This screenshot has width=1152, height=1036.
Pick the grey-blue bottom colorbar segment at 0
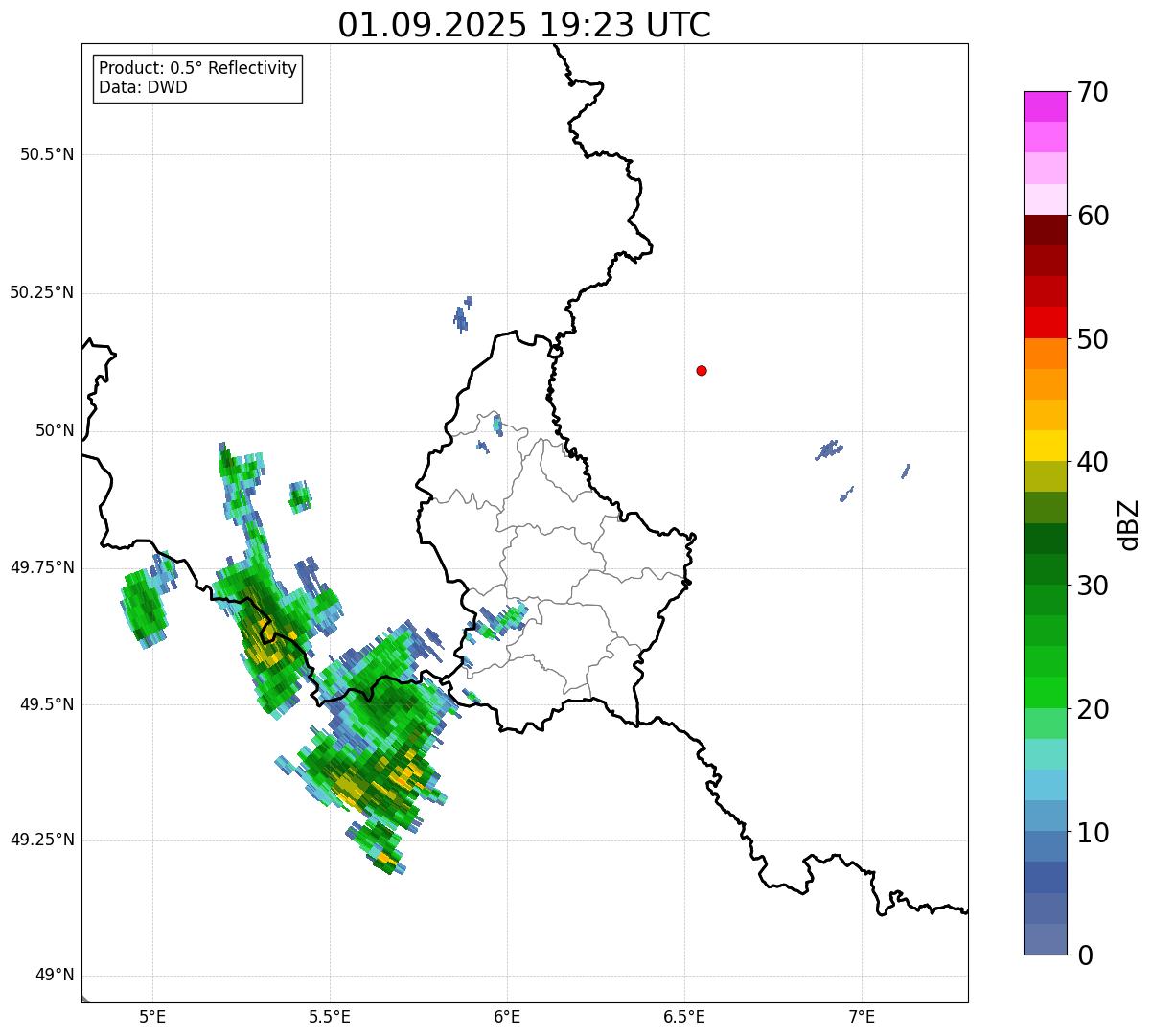click(x=1046, y=939)
